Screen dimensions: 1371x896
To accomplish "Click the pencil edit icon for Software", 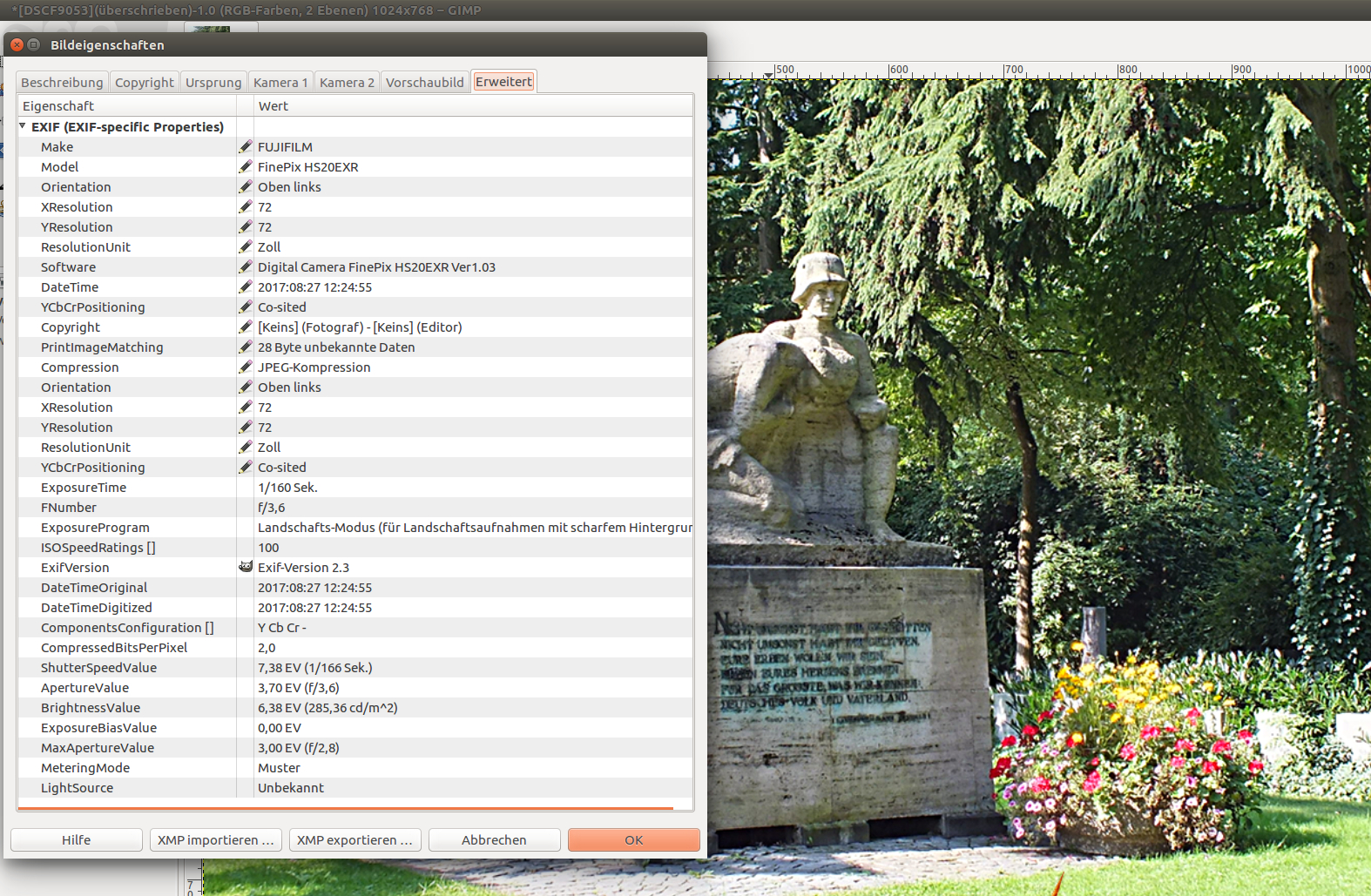I will coord(246,266).
